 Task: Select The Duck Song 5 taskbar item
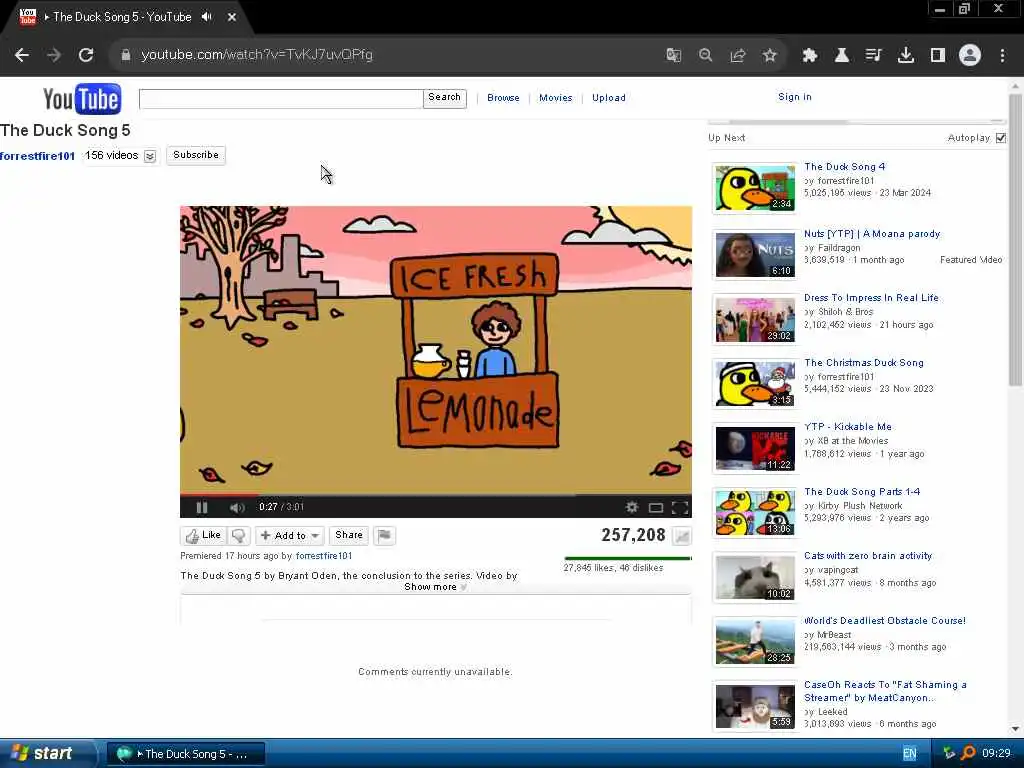click(x=185, y=754)
